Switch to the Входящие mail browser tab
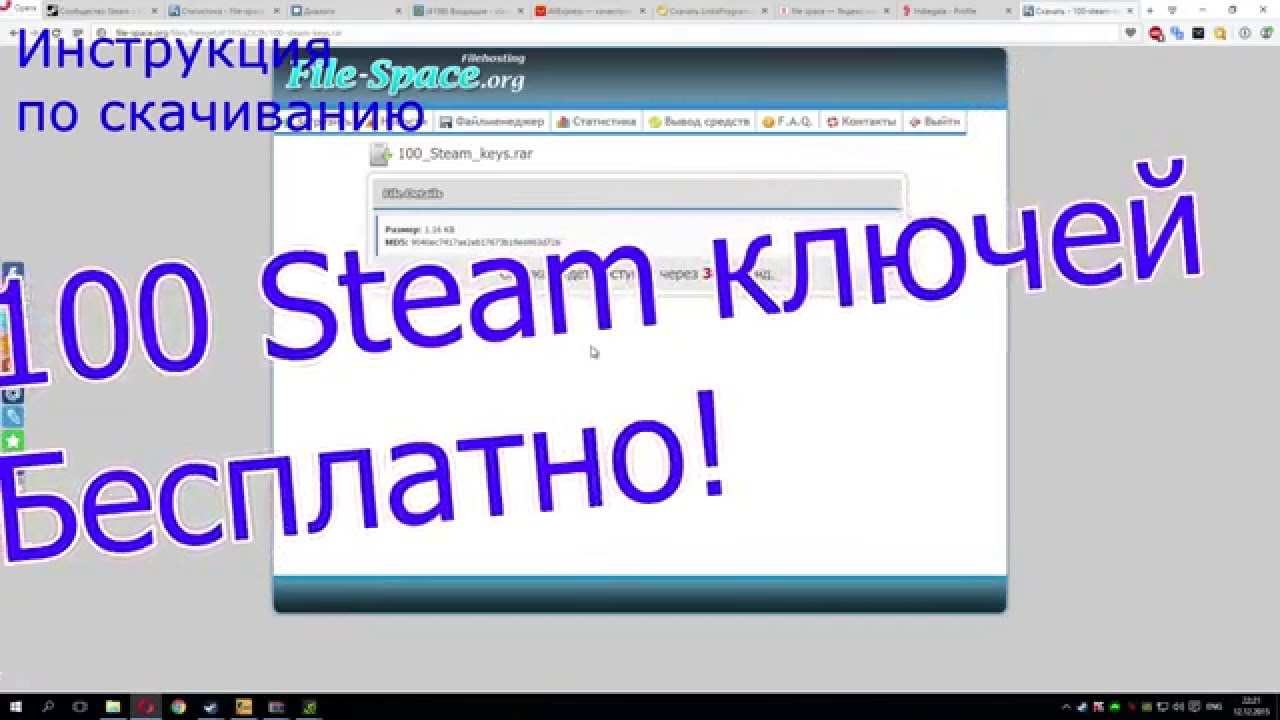 coord(468,10)
